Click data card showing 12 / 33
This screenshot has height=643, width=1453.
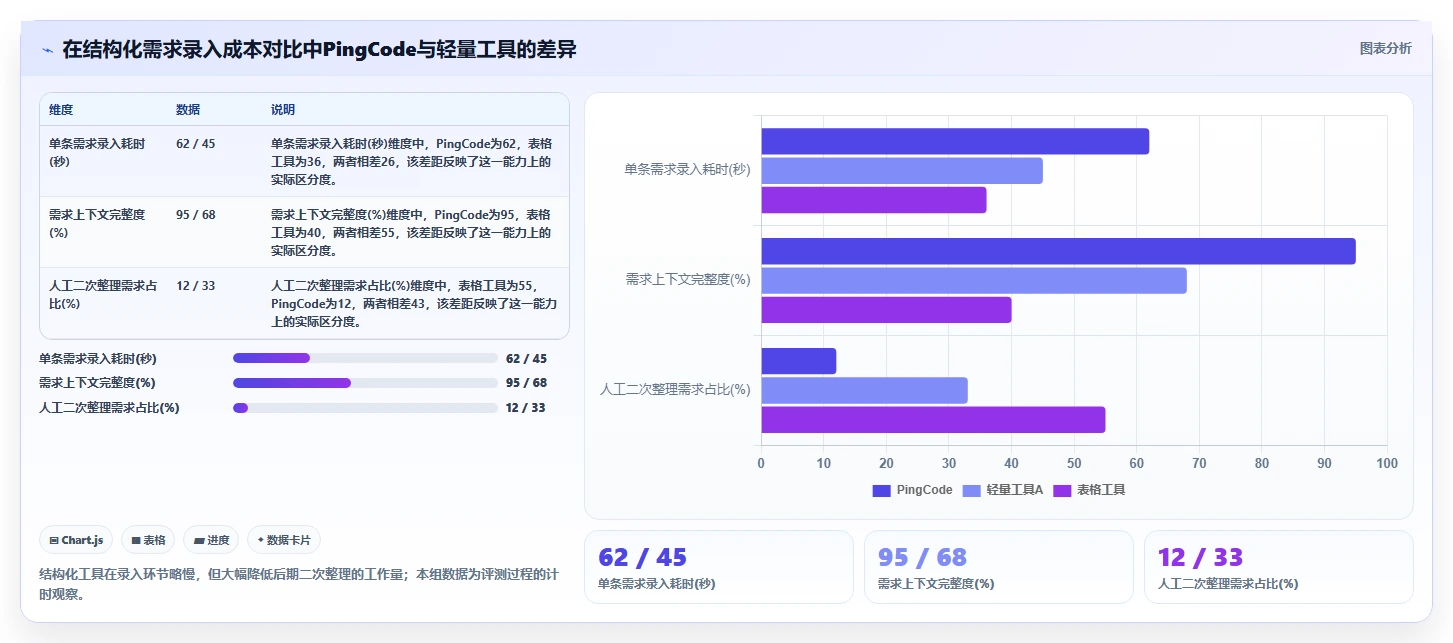[1279, 567]
